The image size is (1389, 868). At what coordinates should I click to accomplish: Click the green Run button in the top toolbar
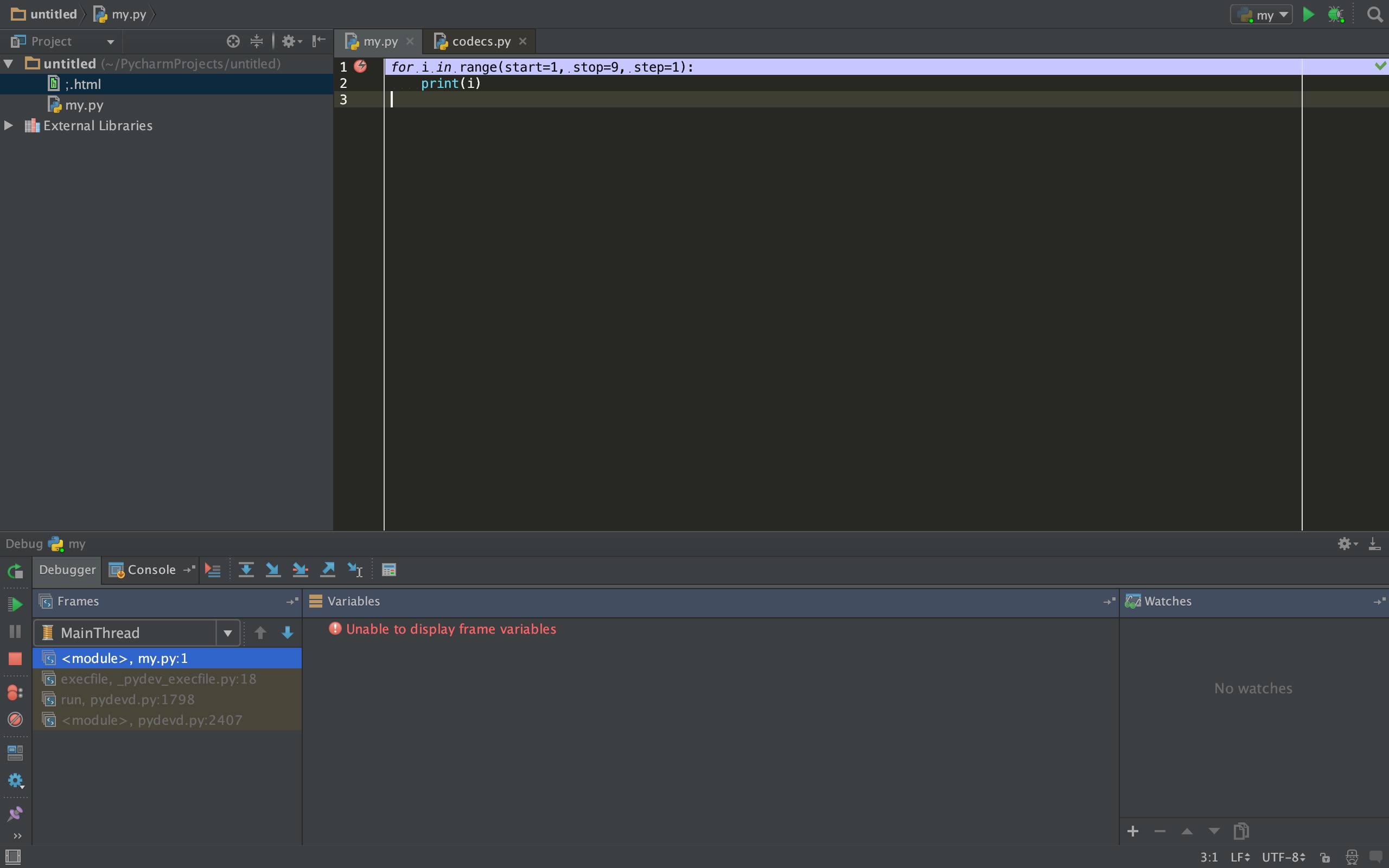pyautogui.click(x=1308, y=15)
